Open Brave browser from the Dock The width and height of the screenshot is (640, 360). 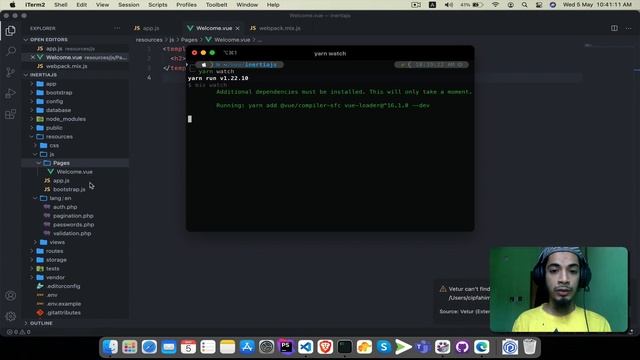[325, 347]
